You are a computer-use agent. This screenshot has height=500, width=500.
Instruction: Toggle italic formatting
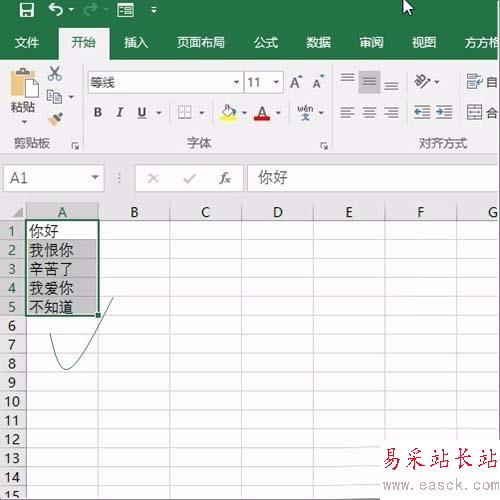click(120, 112)
